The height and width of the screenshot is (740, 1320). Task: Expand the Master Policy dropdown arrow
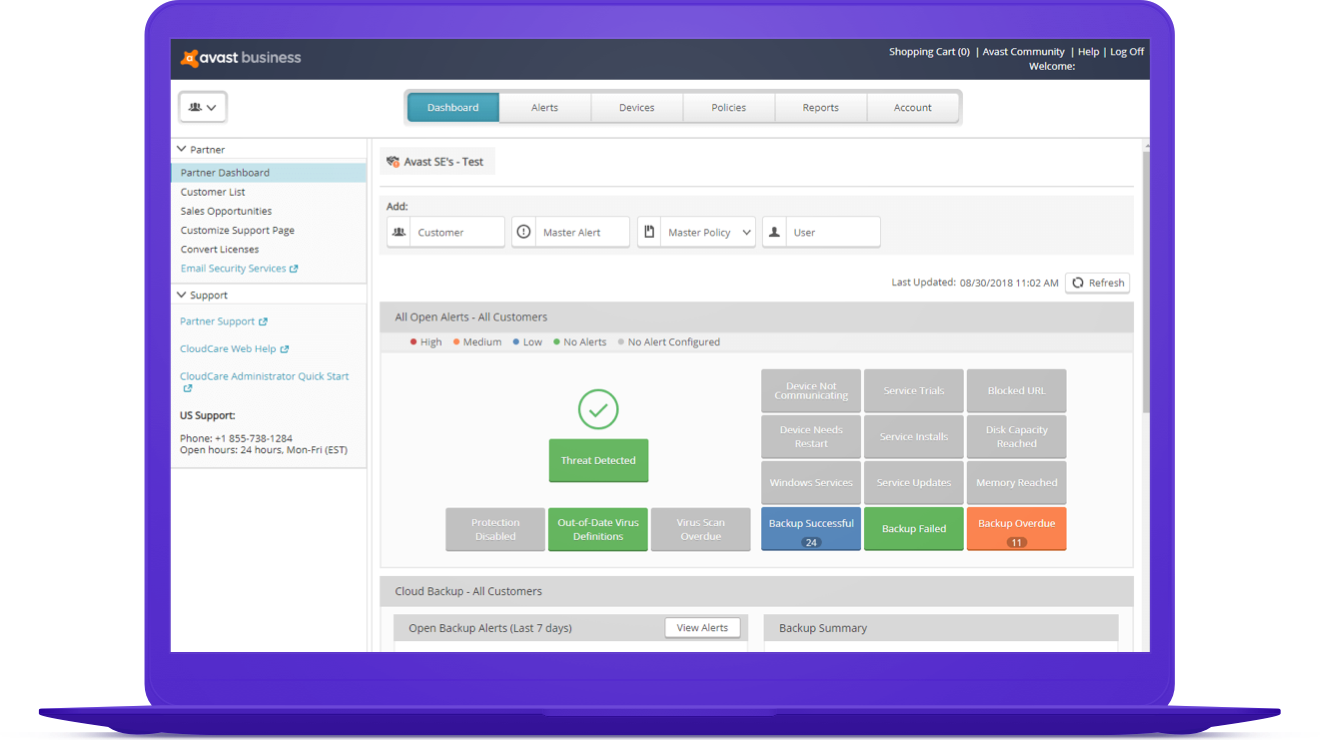tap(746, 232)
